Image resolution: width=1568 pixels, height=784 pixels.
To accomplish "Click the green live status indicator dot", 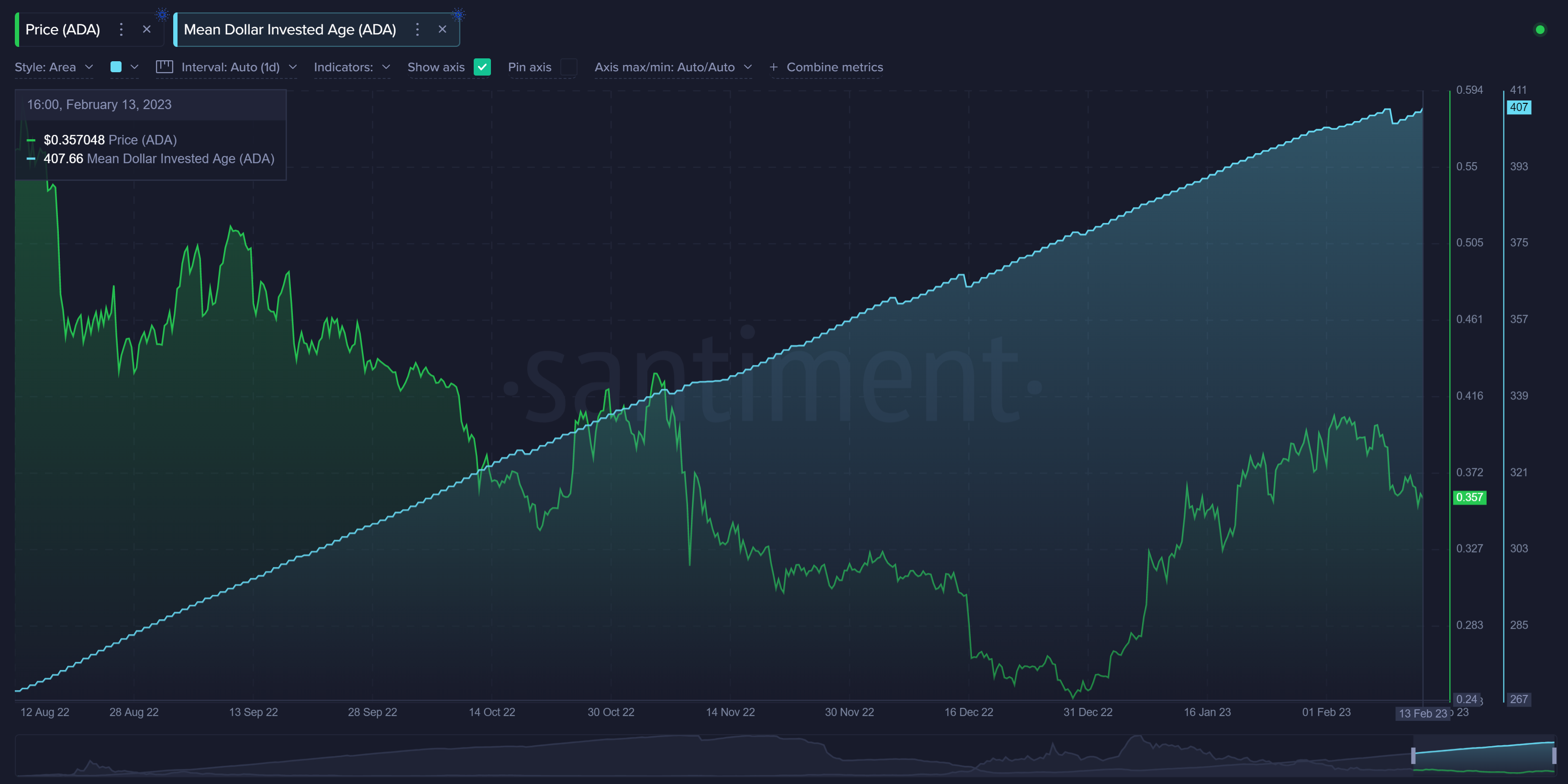I will point(1539,29).
